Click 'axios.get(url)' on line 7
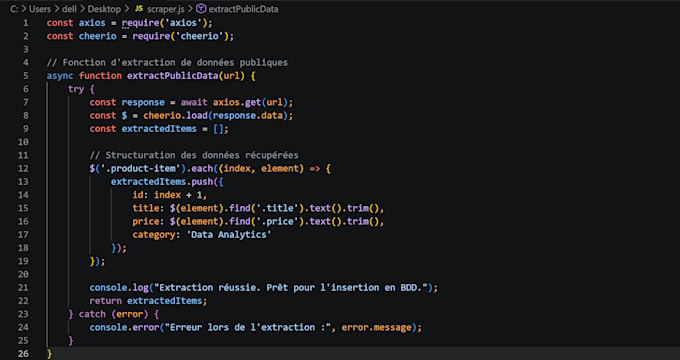This screenshot has height=360, width=680. point(250,102)
